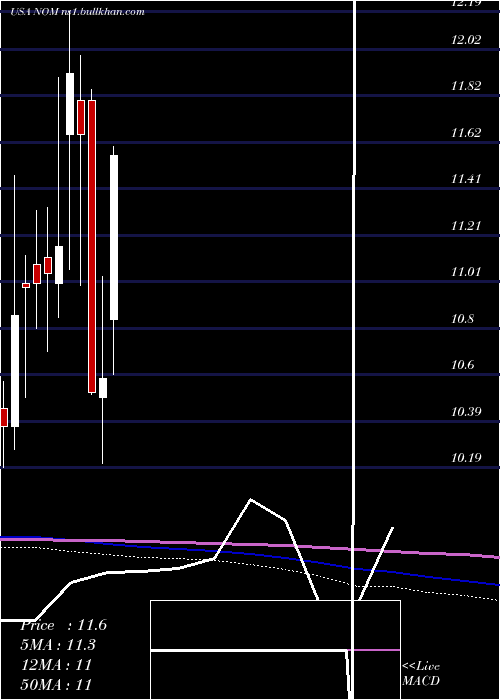
Task: Click the 11.01 price axis label
Action: pyautogui.click(x=466, y=271)
